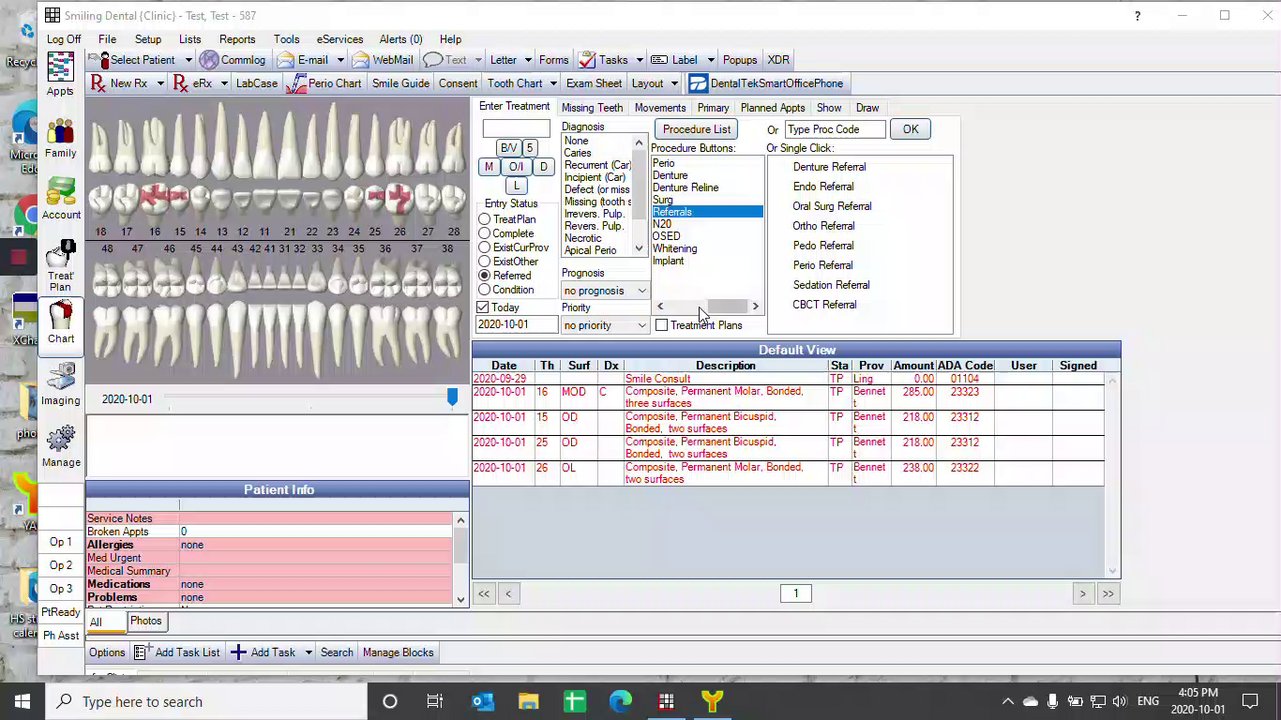Click the treatment date field 2020-10-01
This screenshot has height=720, width=1281.
[516, 326]
